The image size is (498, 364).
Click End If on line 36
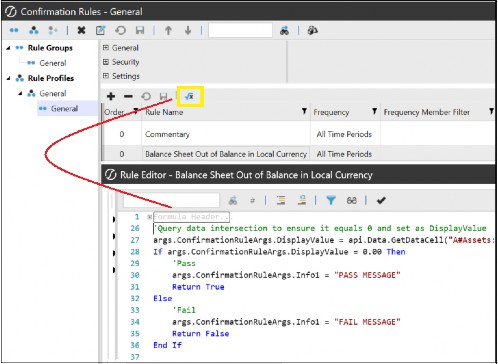coord(168,345)
